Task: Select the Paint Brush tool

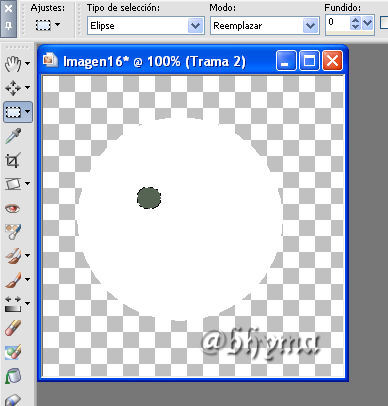Action: pyautogui.click(x=13, y=280)
